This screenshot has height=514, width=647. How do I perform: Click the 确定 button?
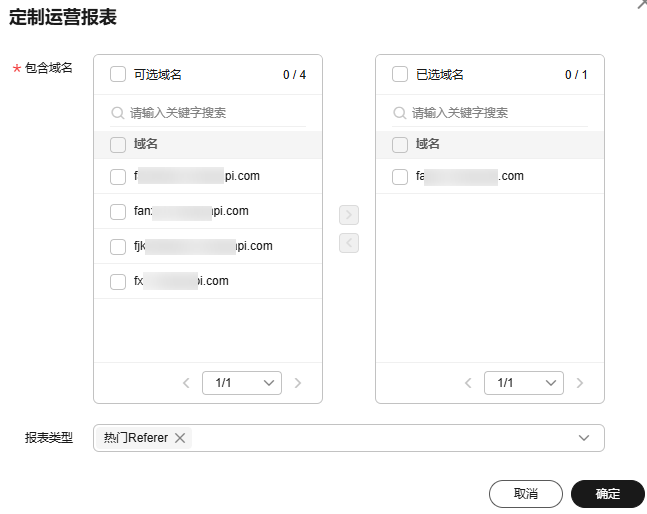608,494
